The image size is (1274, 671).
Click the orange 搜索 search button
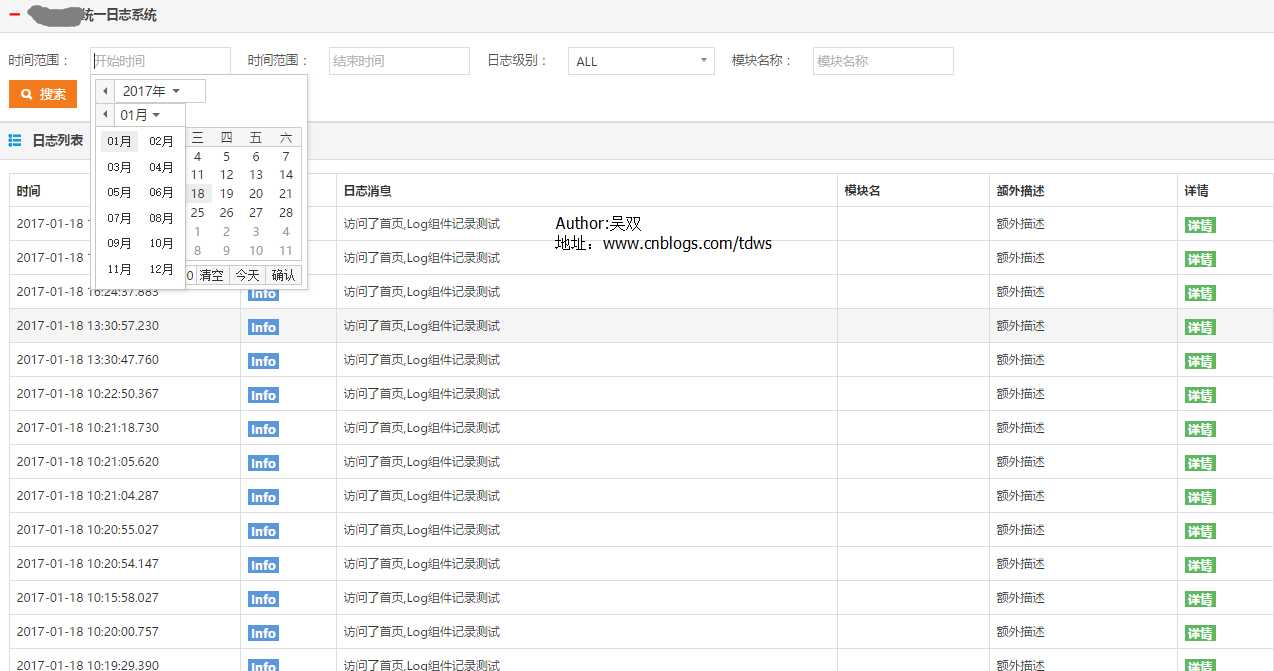point(43,94)
